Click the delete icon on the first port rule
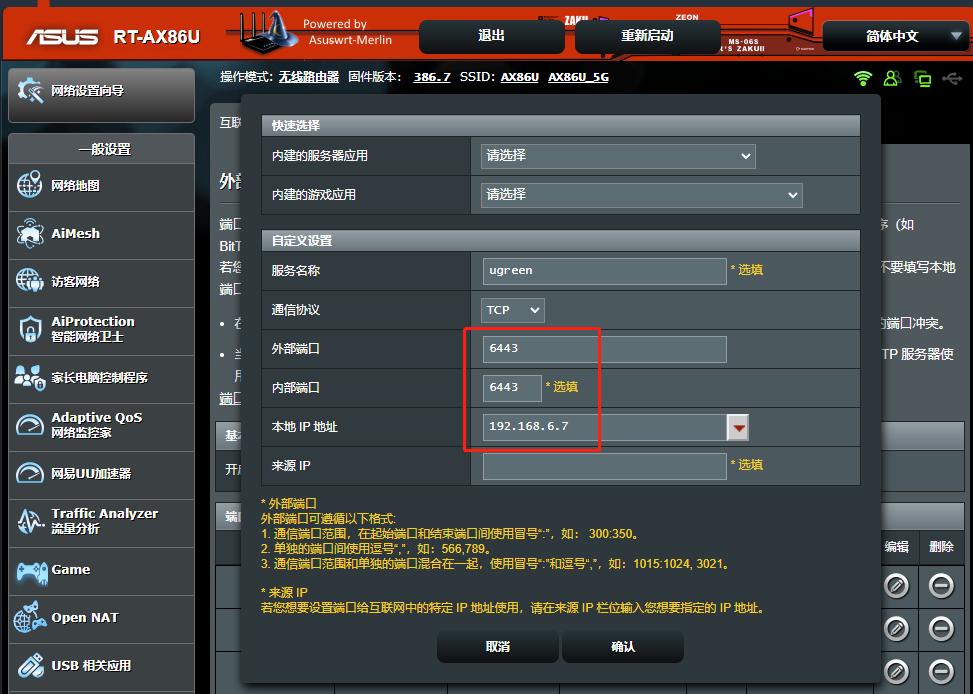 point(940,585)
